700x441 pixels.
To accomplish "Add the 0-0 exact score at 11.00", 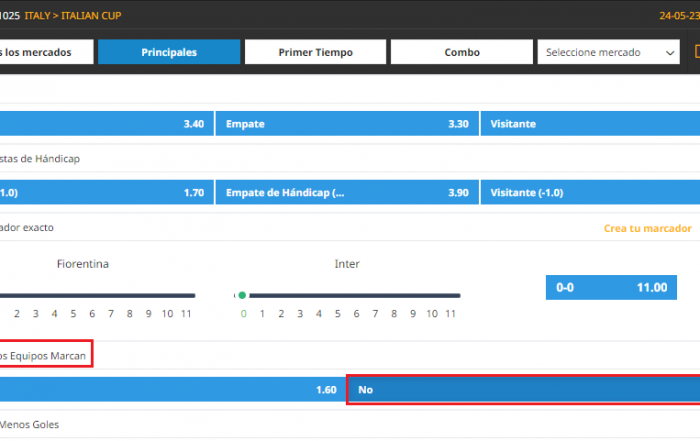I will coord(610,287).
